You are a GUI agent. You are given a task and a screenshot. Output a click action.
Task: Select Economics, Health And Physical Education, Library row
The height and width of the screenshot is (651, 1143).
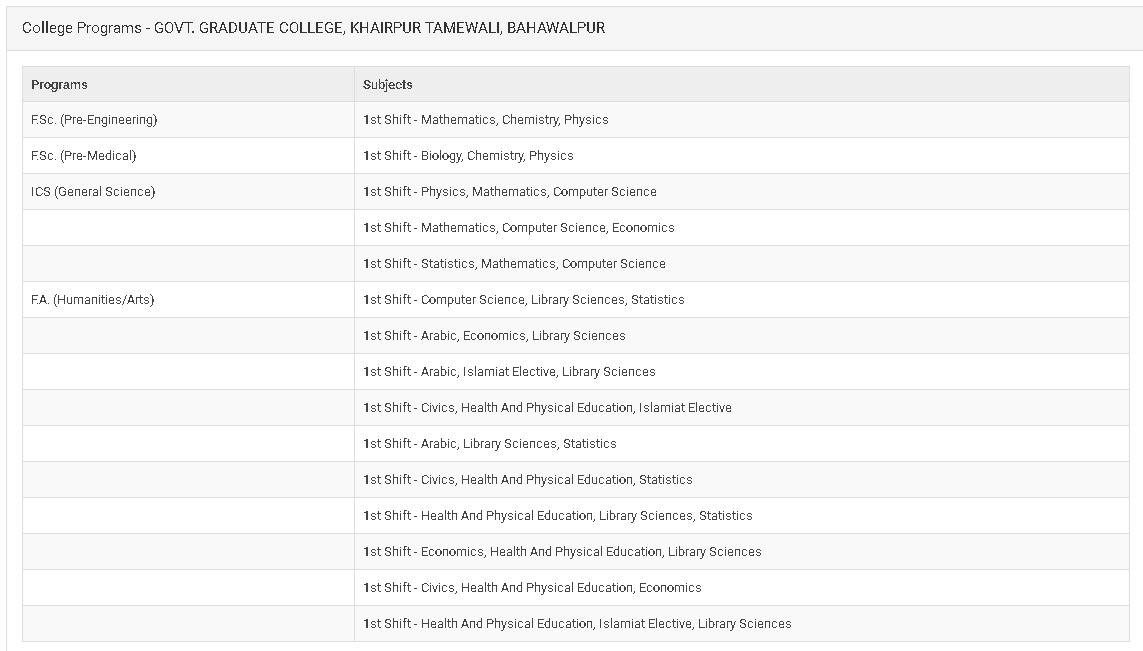tap(742, 551)
